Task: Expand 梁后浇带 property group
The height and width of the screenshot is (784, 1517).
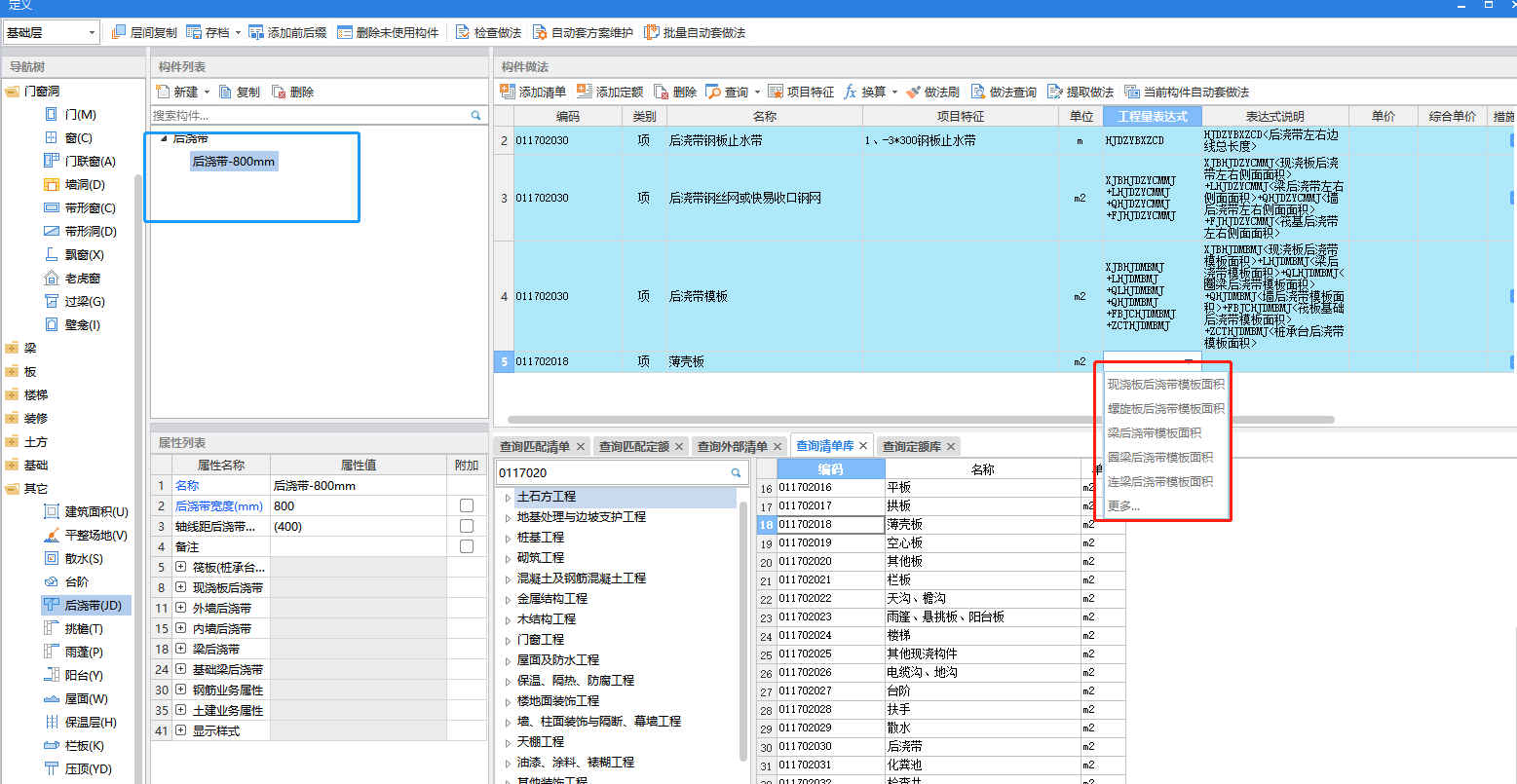Action: tap(181, 649)
